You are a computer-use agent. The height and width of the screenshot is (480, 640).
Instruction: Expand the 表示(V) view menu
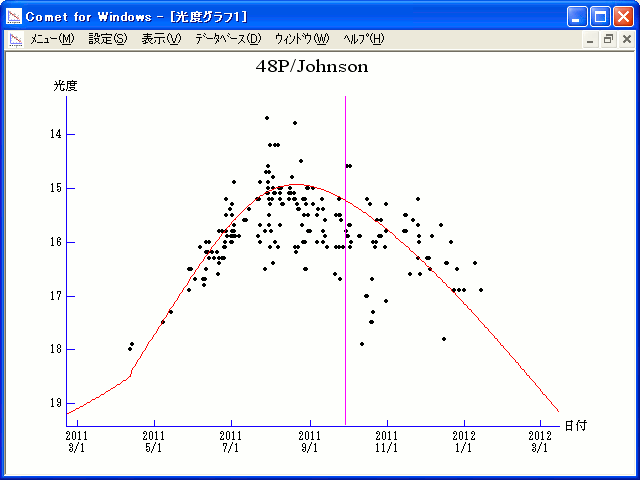click(161, 39)
